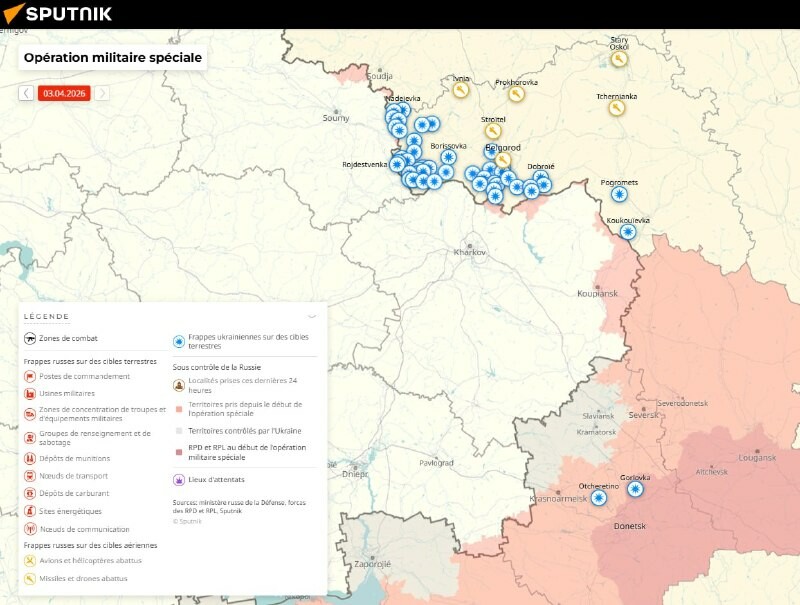
Task: Click the Stary Oskol missile marker
Action: 619,59
